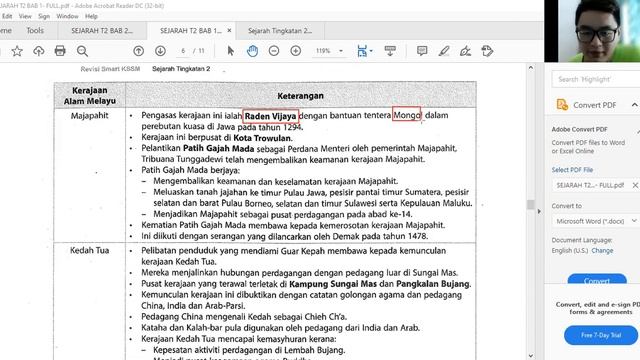The width and height of the screenshot is (640, 360).
Task: Open the Edit menu
Action: tap(7, 16)
